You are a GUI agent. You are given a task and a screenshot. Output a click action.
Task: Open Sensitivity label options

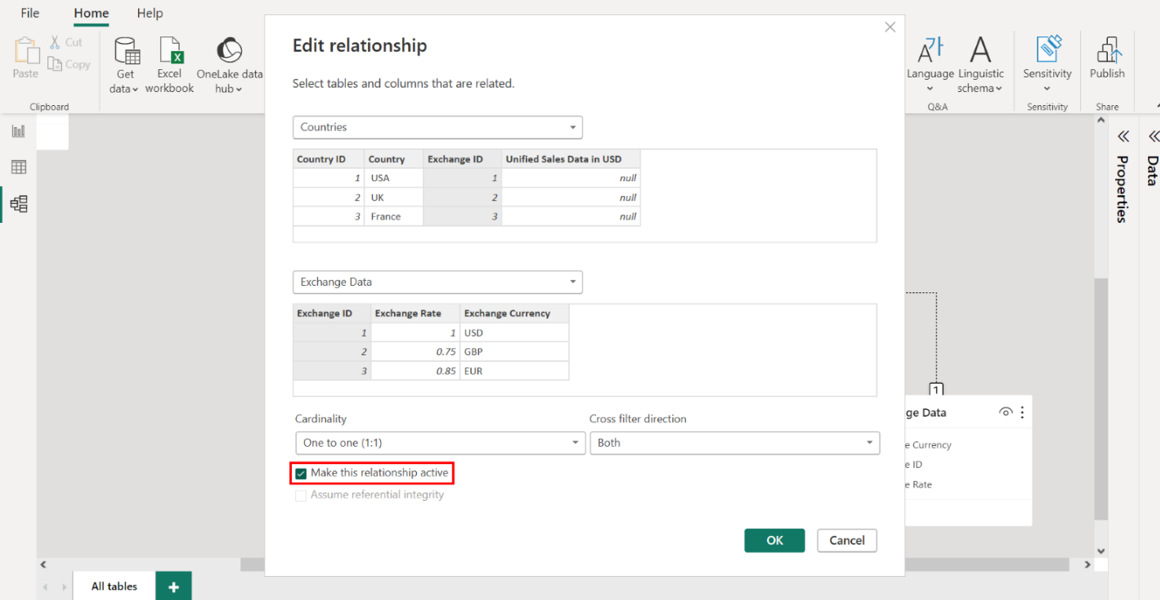pos(1047,52)
